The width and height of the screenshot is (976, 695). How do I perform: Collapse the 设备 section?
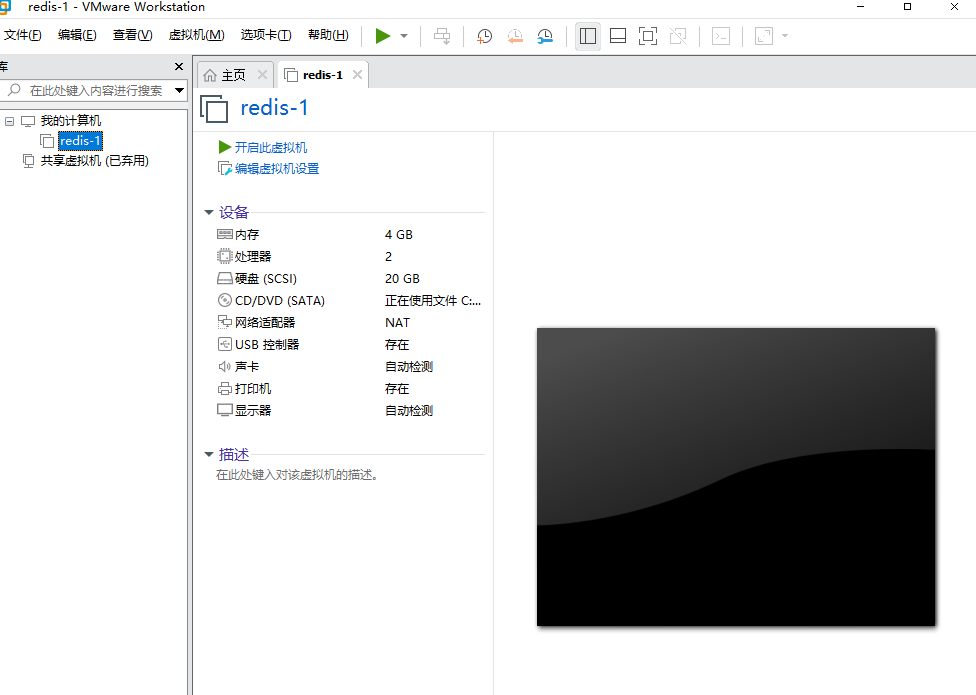[x=209, y=212]
